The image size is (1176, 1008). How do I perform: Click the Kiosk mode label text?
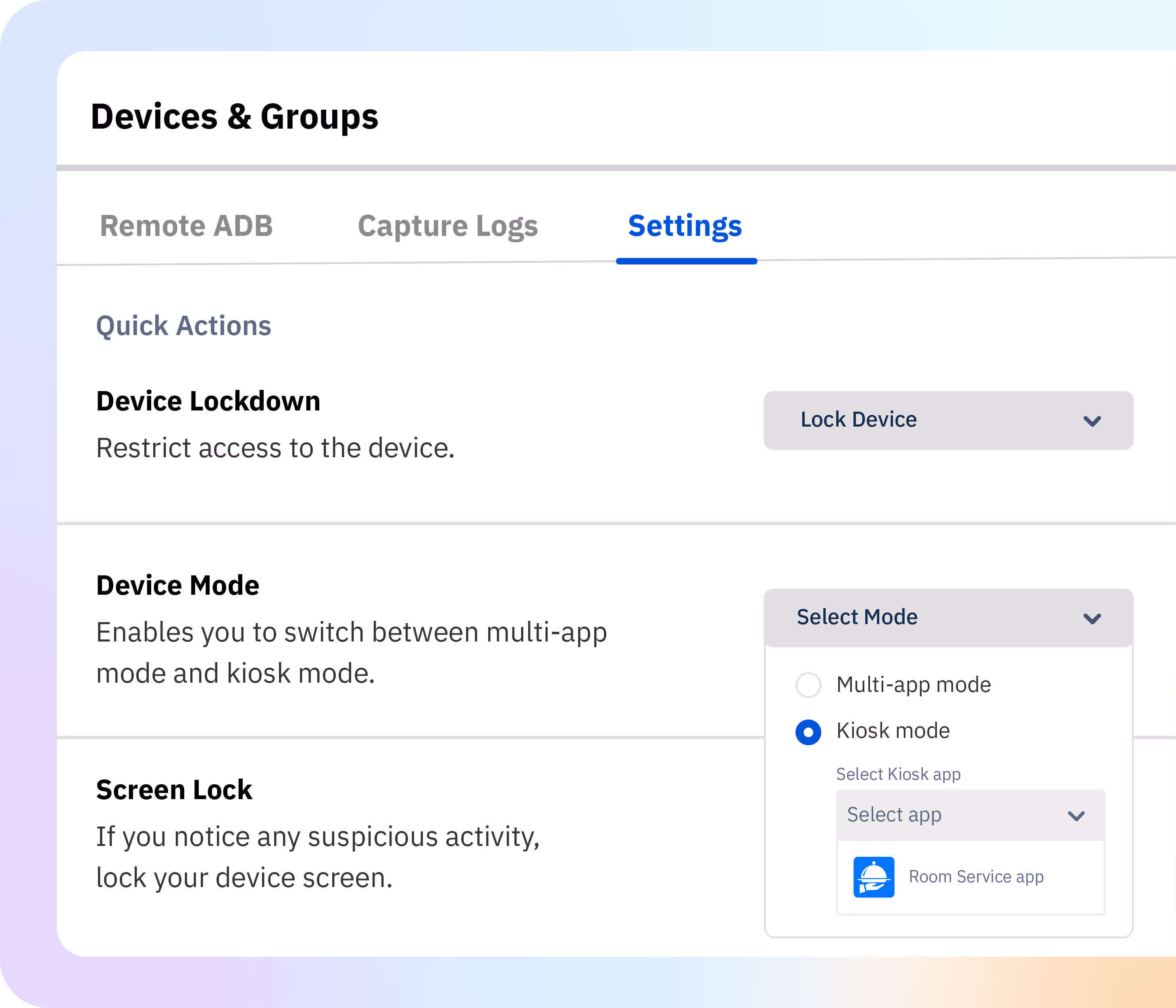tap(893, 731)
